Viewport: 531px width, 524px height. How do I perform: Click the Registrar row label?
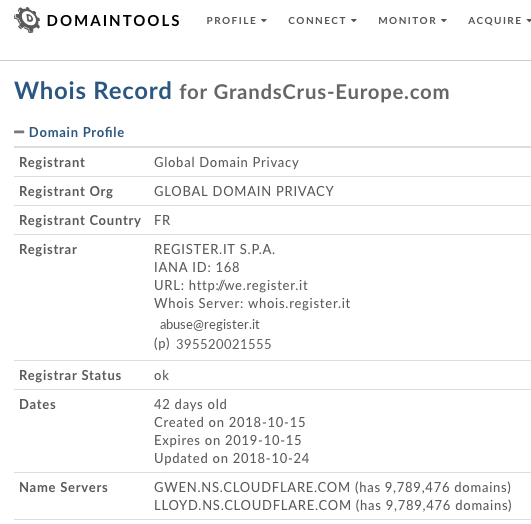tap(48, 249)
